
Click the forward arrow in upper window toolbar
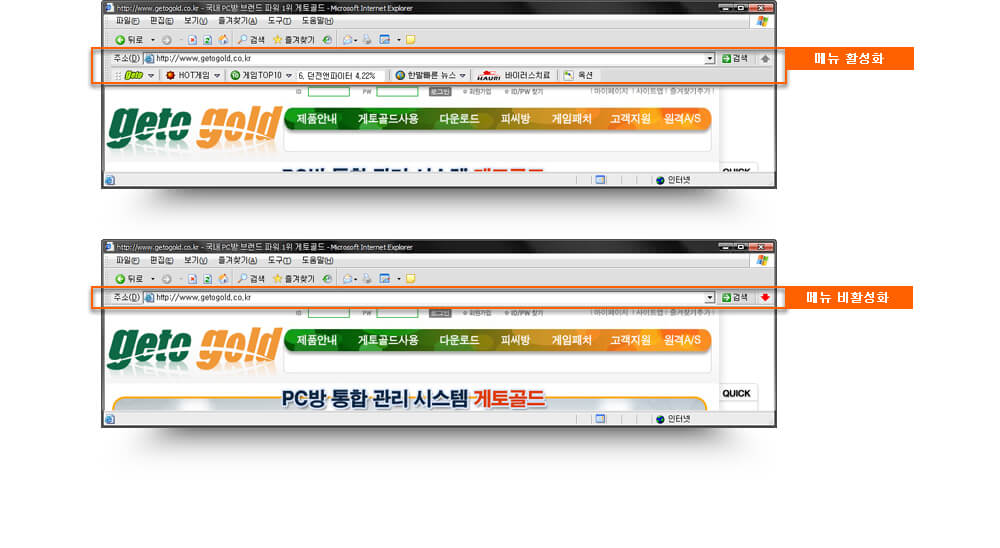(x=166, y=40)
